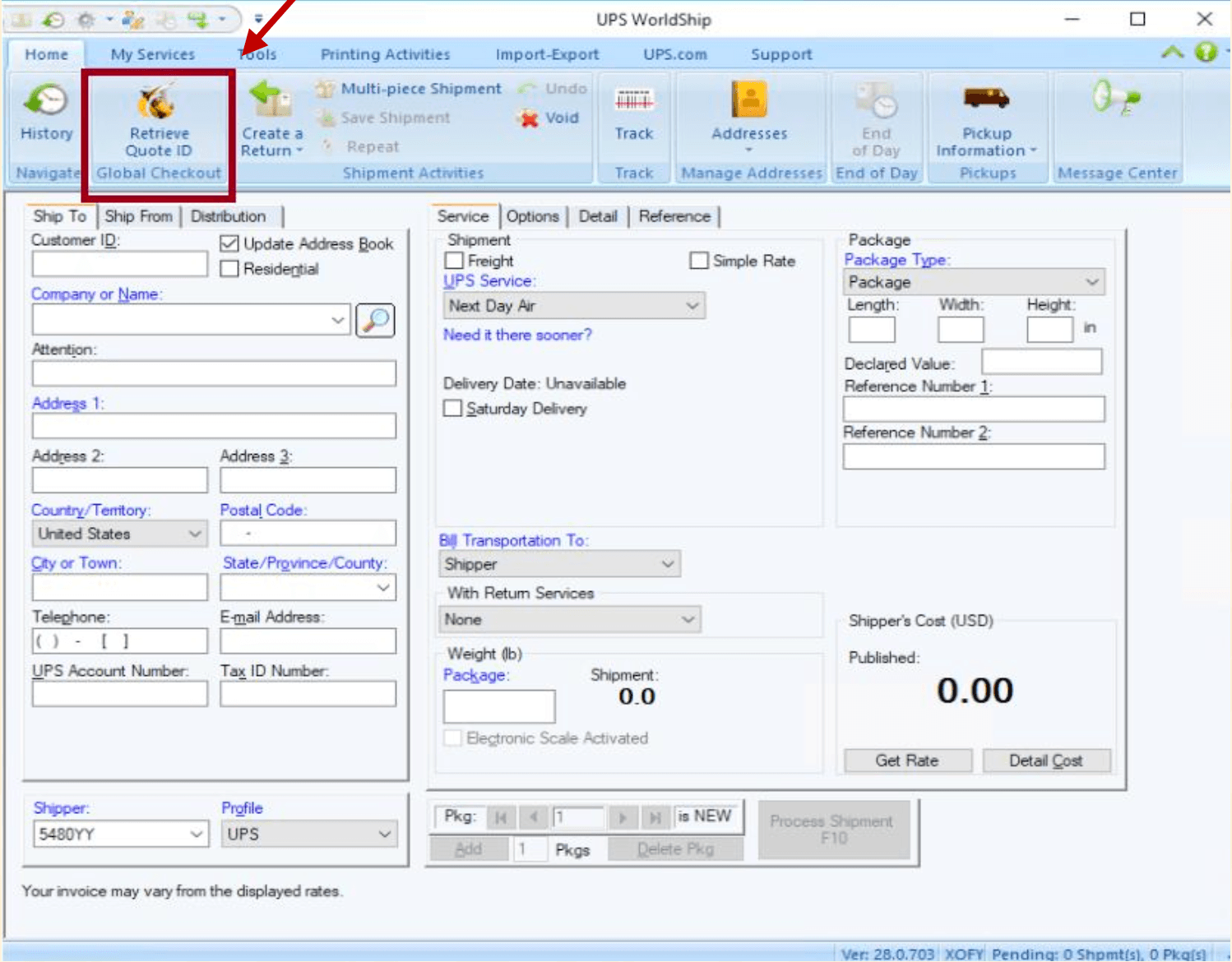Click the Postal Code input field
The height and width of the screenshot is (962, 1232).
(x=308, y=533)
